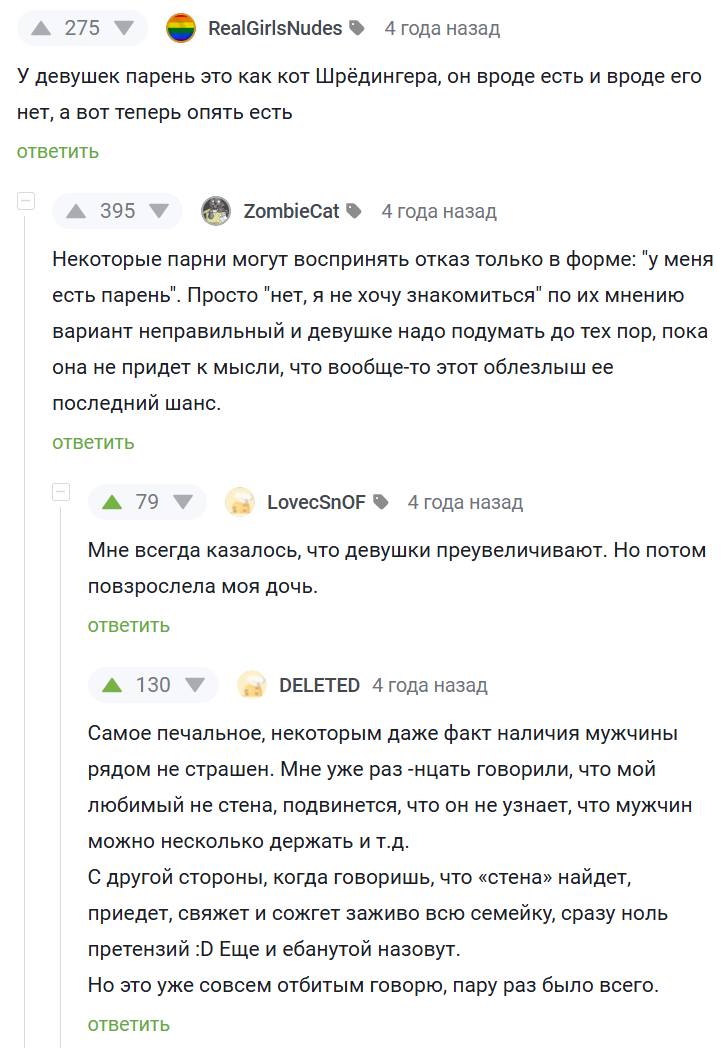
Task: Downvote LovecSnOF's comment
Action: point(183,502)
